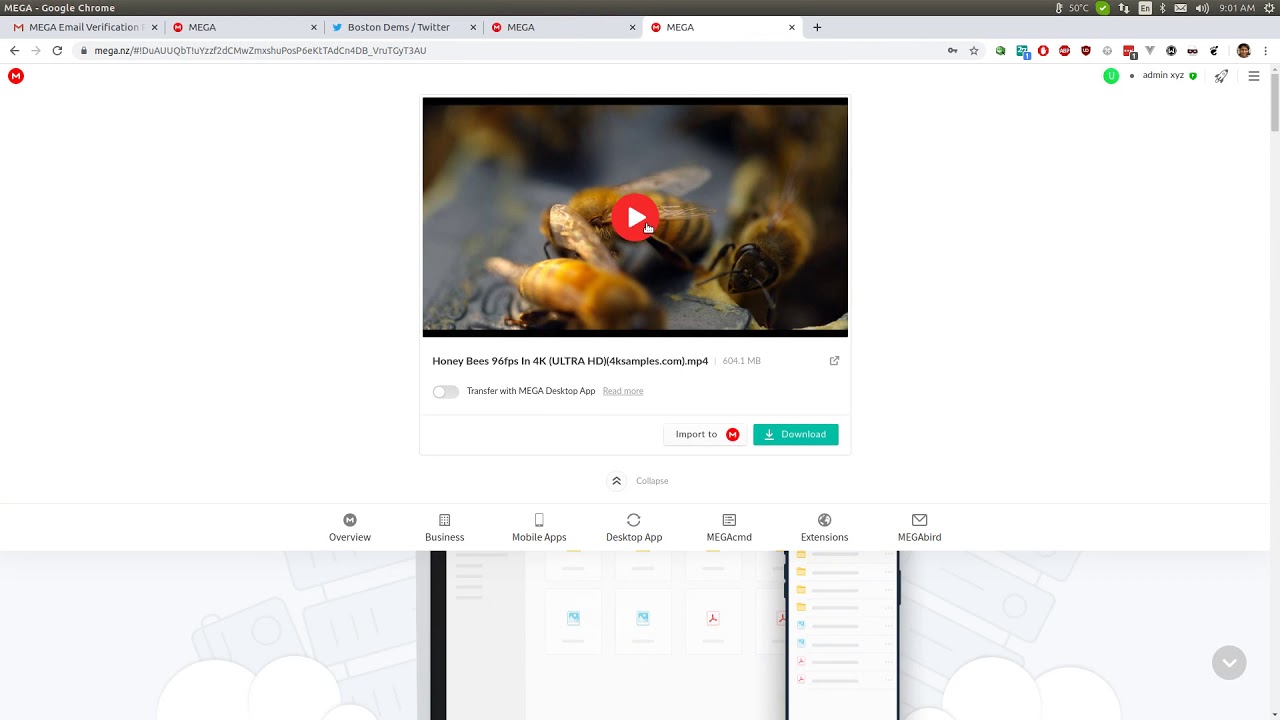Collapse the file details section

click(x=639, y=481)
